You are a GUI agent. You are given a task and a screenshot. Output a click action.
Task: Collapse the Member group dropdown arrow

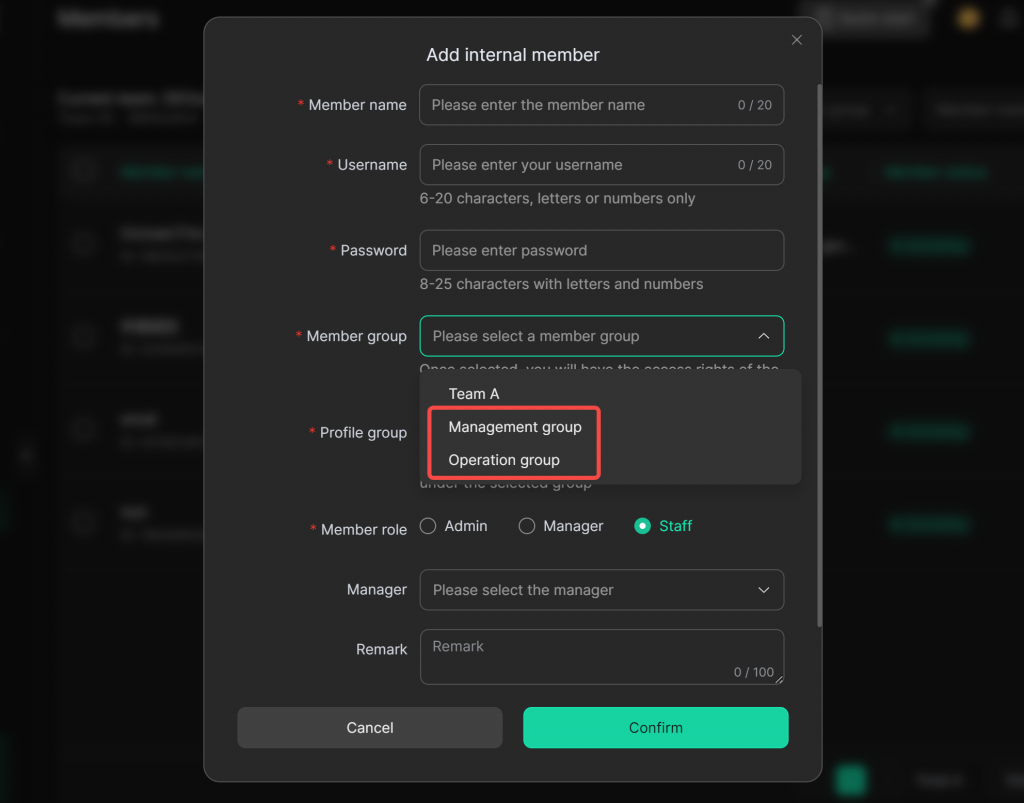[x=764, y=336]
